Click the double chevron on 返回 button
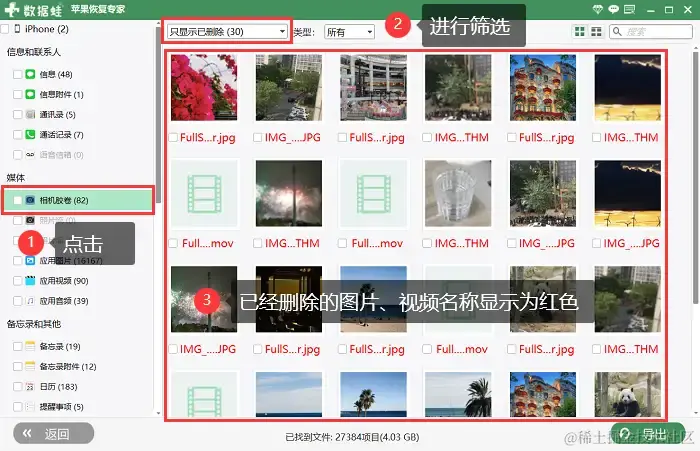The width and height of the screenshot is (700, 451). tap(27, 433)
